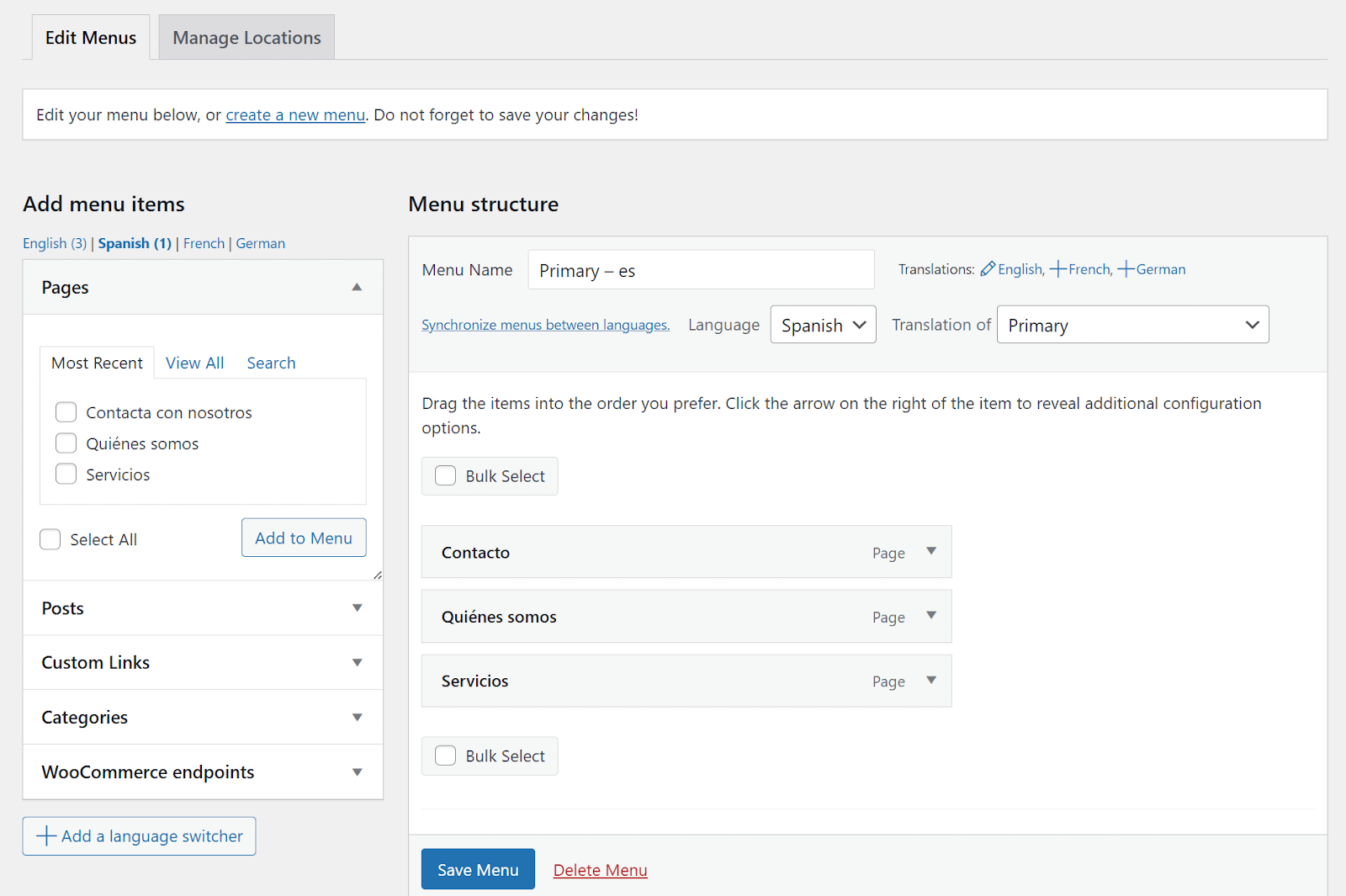
Task: Click the pencil icon to edit English translation
Action: (988, 269)
